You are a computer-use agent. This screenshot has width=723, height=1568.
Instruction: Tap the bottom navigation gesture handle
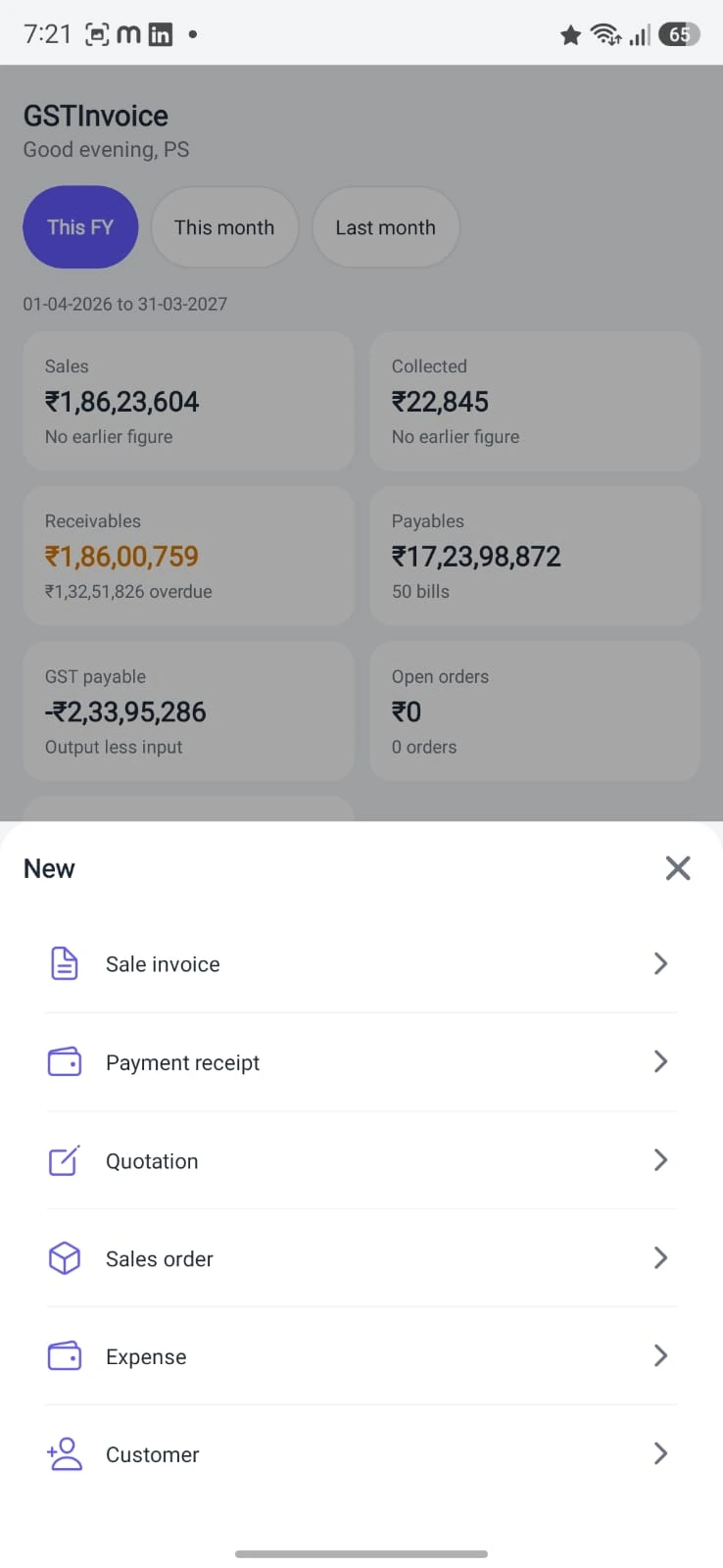361,1553
